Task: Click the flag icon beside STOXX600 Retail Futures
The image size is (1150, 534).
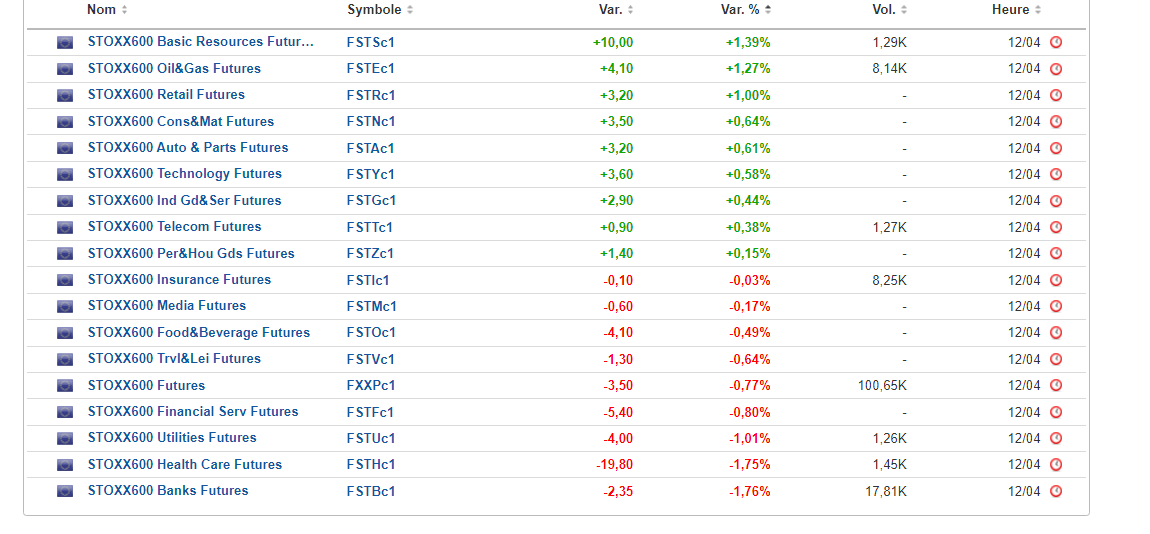Action: click(65, 95)
